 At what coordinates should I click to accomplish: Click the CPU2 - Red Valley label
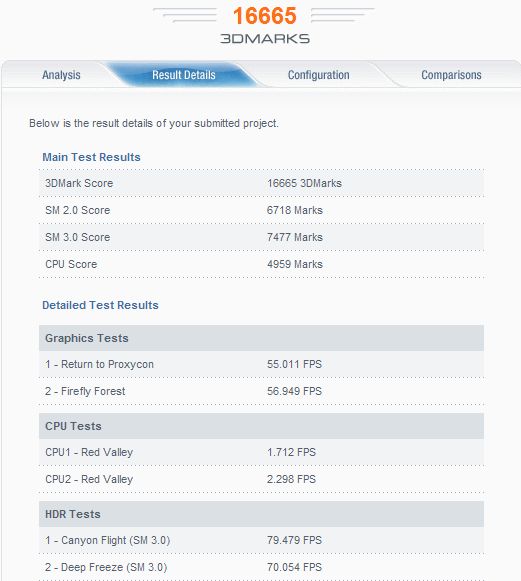point(89,479)
